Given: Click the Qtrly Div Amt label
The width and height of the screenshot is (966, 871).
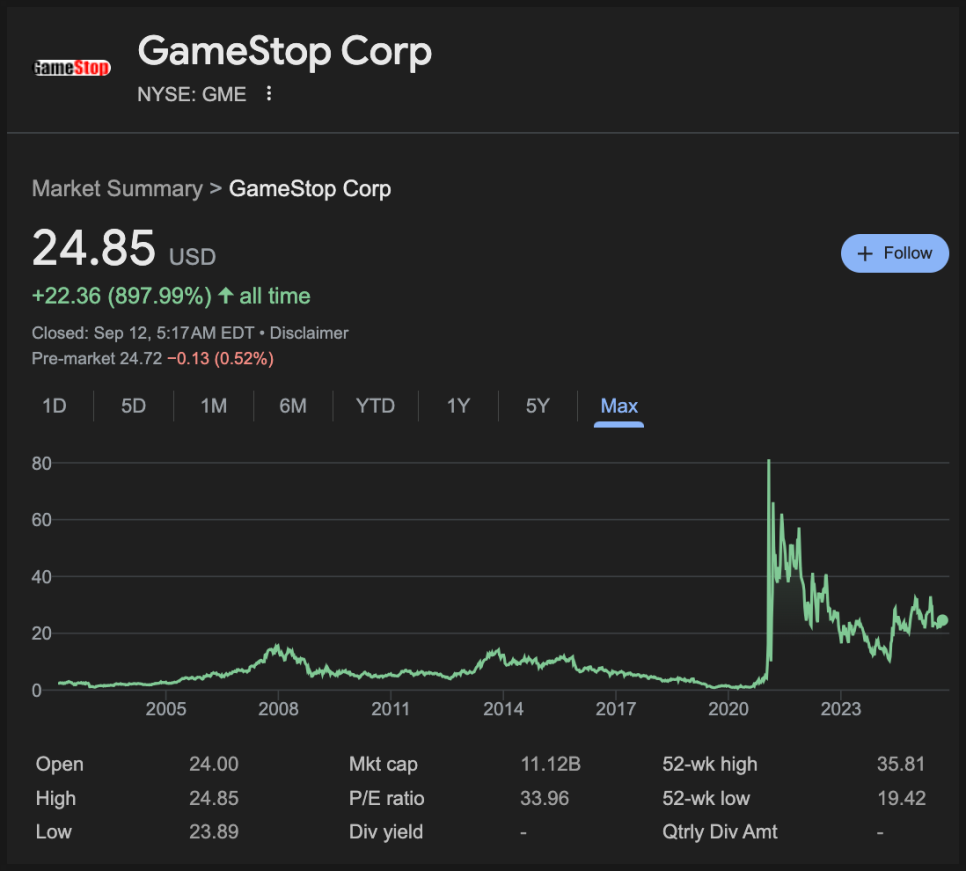Looking at the screenshot, I should pos(720,832).
